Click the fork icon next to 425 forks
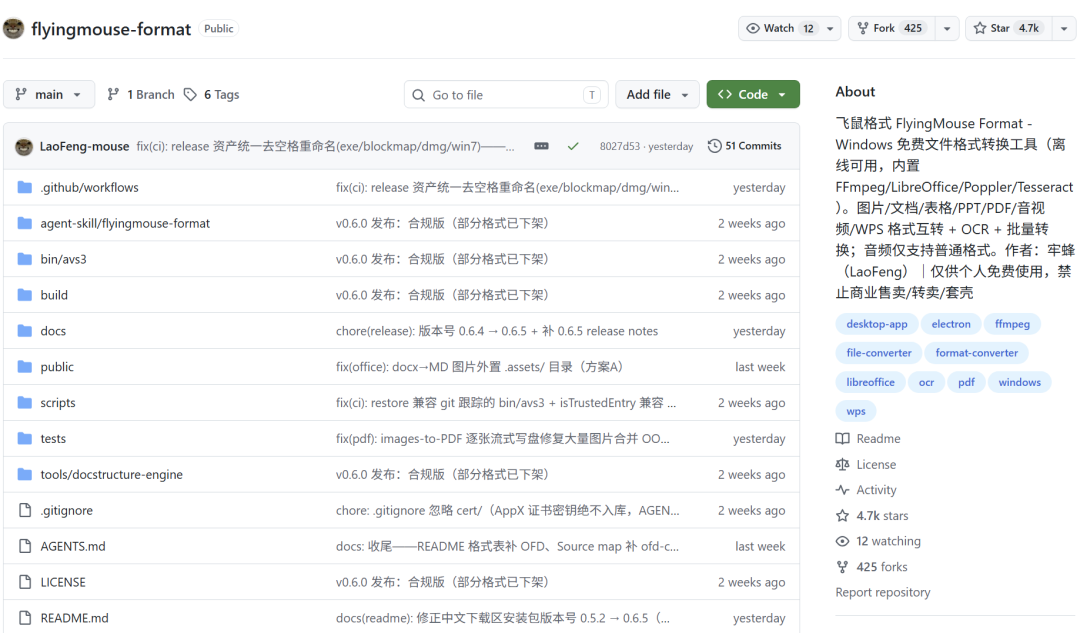 842,567
